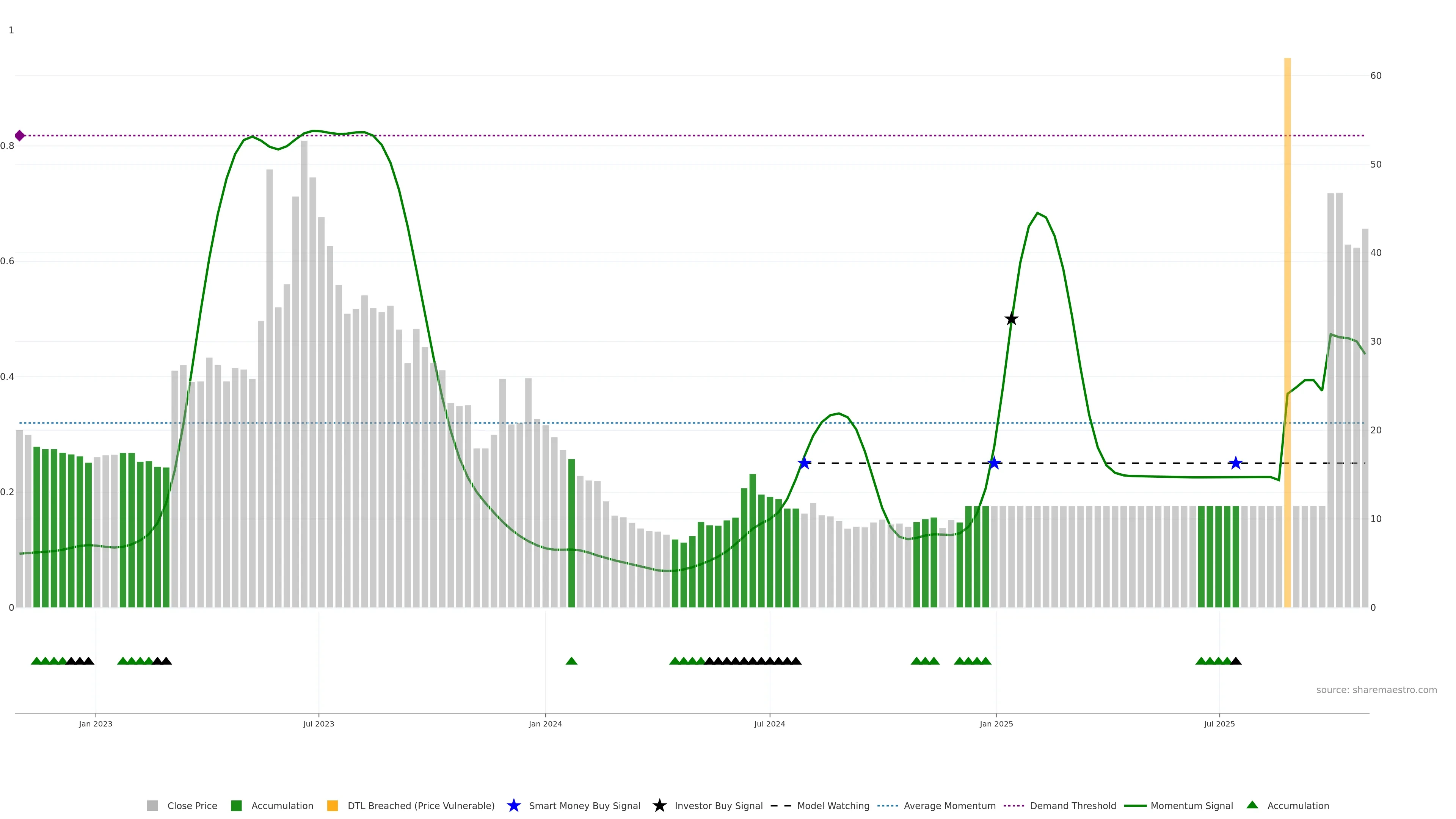Click the black star icon in legend
The width and height of the screenshot is (1456, 819).
(x=659, y=806)
